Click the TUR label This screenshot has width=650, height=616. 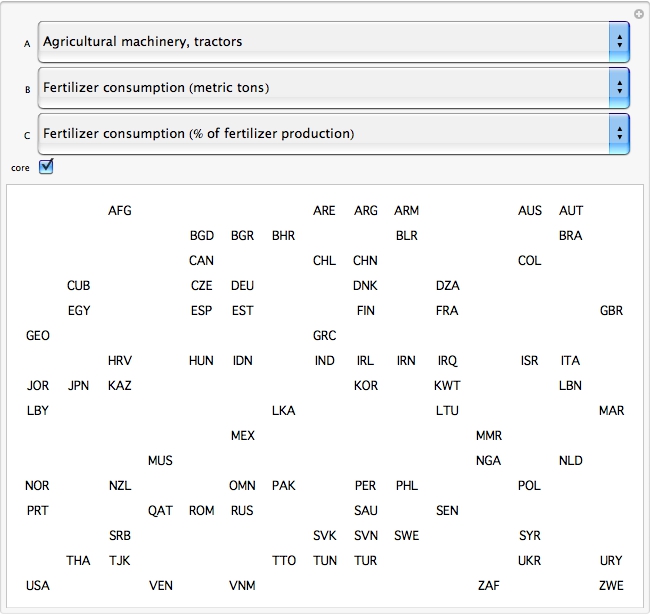(366, 560)
